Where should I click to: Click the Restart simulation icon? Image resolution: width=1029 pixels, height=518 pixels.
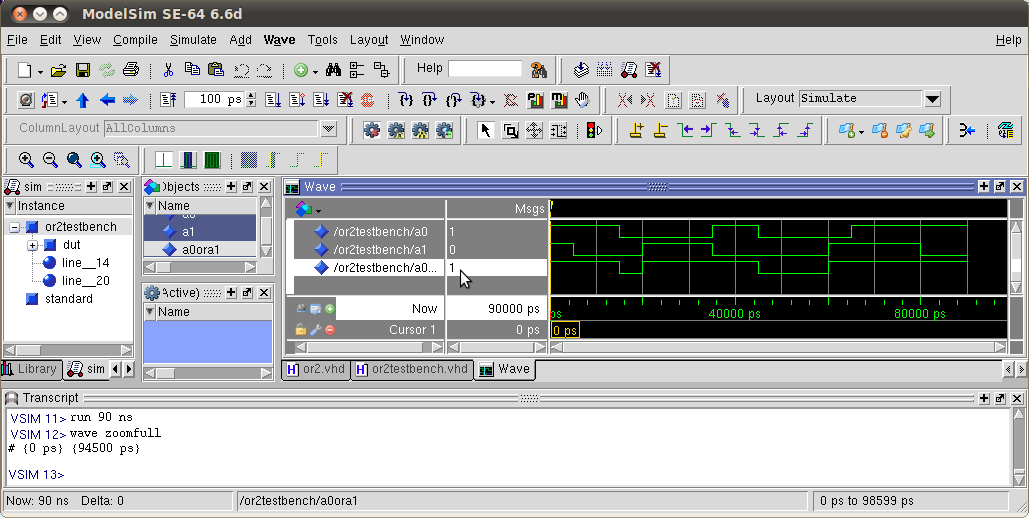point(168,100)
